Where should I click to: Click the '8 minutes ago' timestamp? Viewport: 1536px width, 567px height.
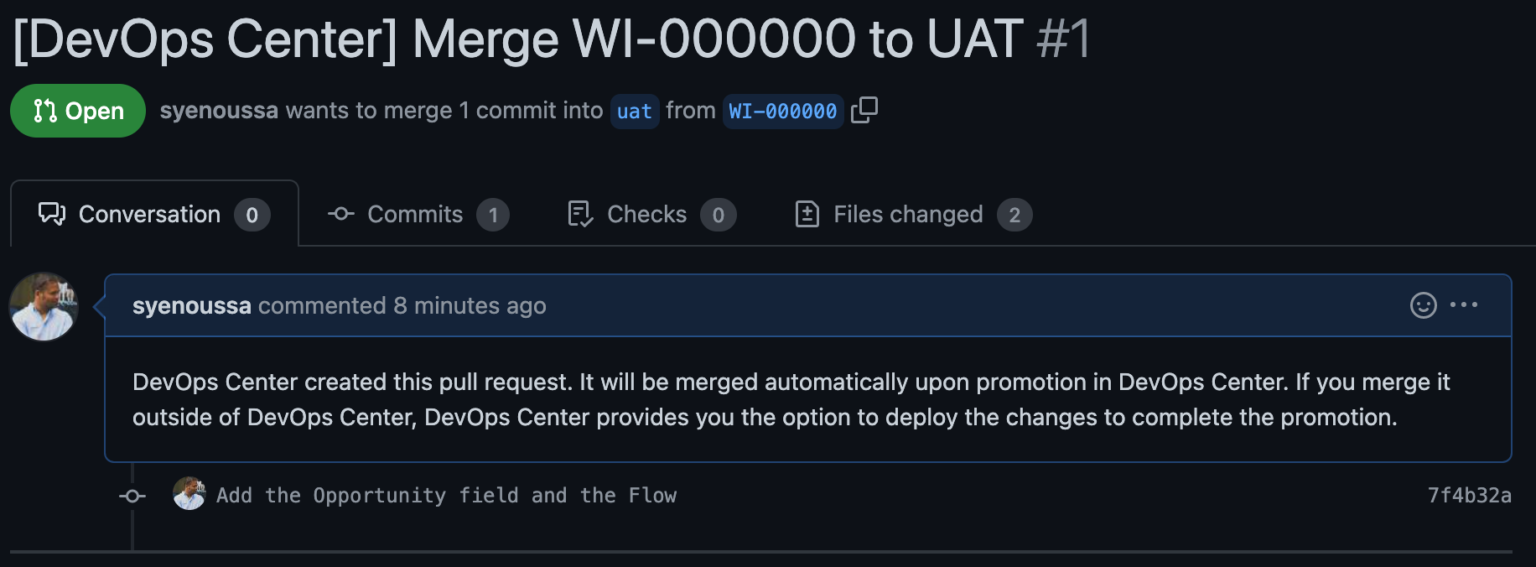pyautogui.click(x=470, y=305)
